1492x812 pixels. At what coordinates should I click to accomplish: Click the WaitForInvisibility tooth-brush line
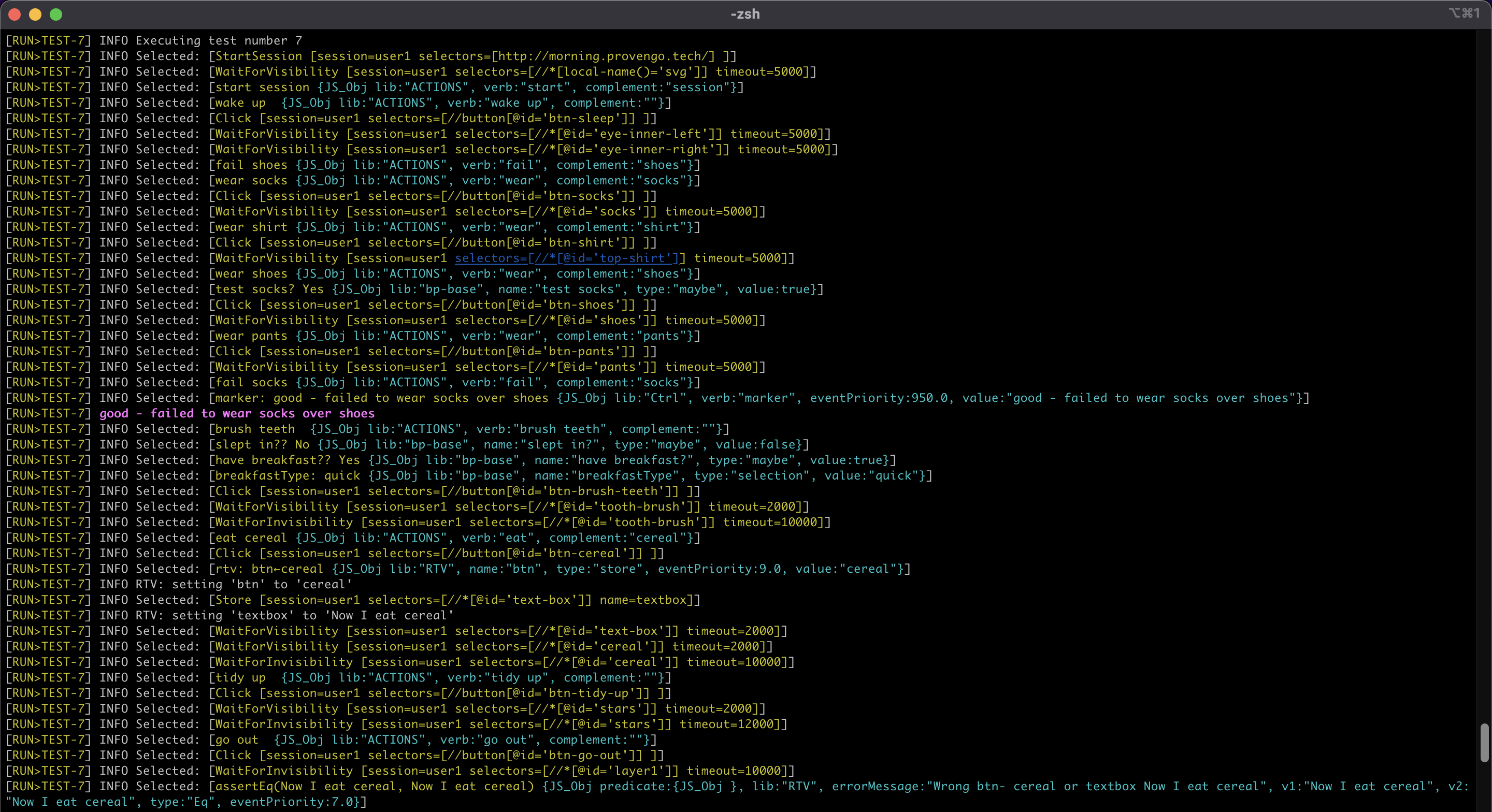click(418, 523)
